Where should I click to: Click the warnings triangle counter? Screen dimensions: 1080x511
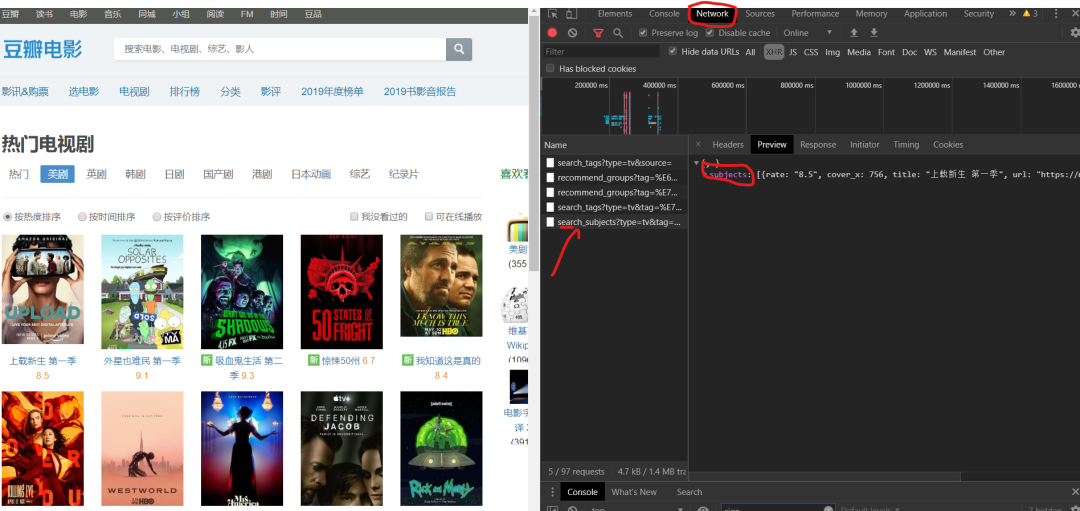click(x=1030, y=14)
